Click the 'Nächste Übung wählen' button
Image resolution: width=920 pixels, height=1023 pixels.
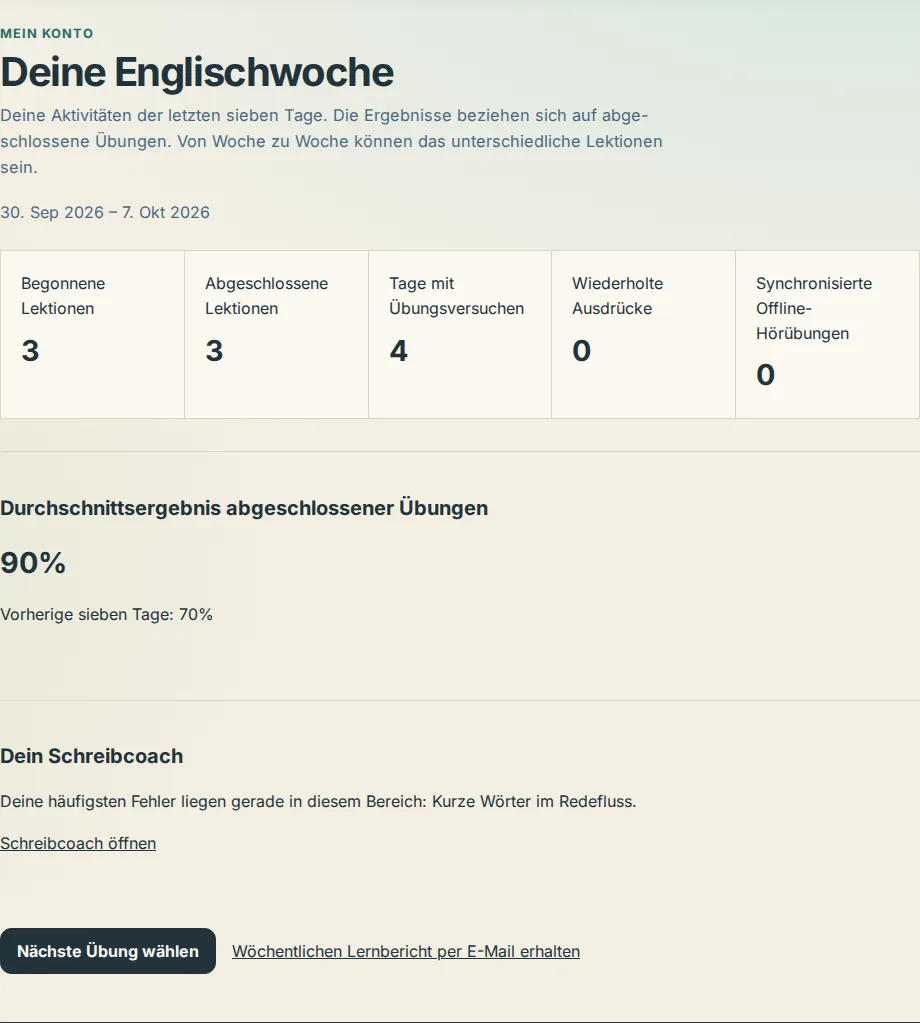(x=108, y=951)
